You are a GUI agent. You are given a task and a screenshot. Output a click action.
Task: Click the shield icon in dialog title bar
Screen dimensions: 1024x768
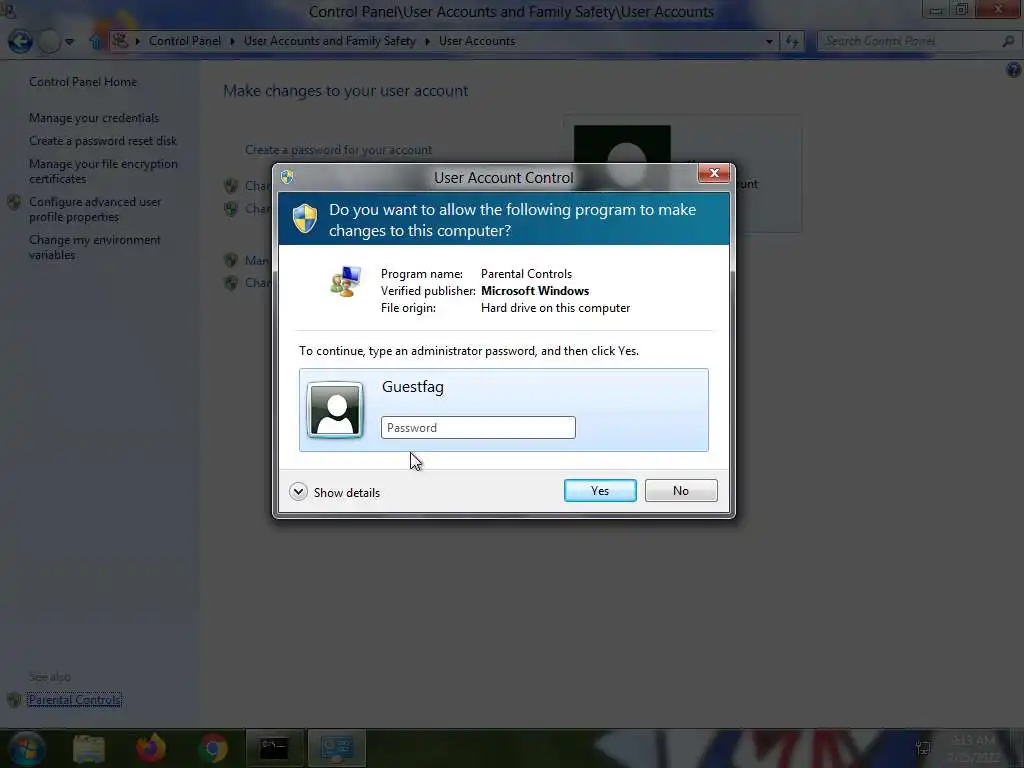click(x=287, y=176)
